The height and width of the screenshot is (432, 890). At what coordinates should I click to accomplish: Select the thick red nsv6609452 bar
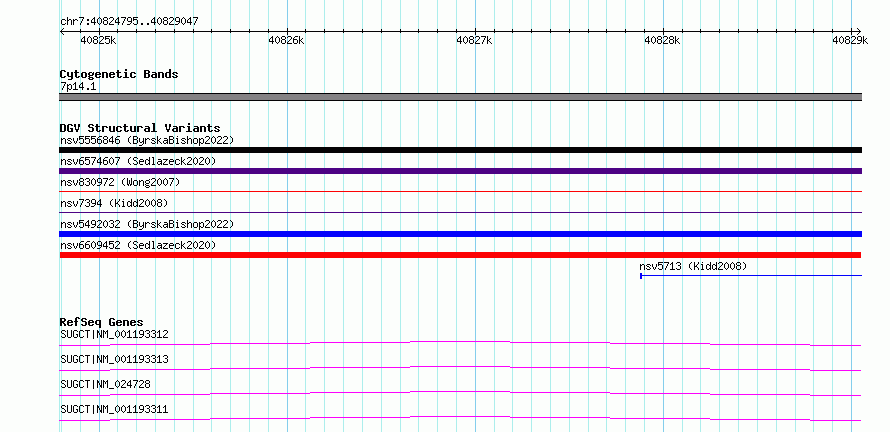460,255
